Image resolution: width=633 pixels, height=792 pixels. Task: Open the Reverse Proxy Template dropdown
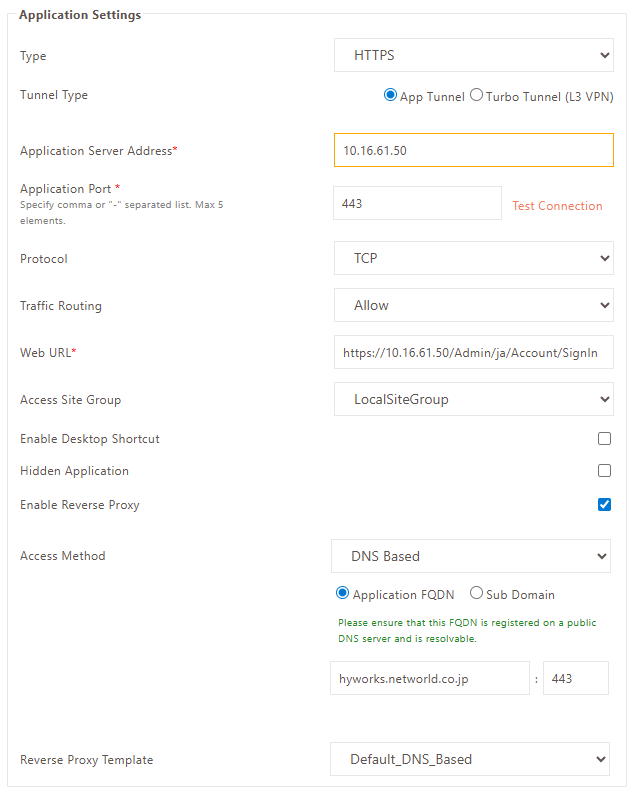tap(470, 759)
